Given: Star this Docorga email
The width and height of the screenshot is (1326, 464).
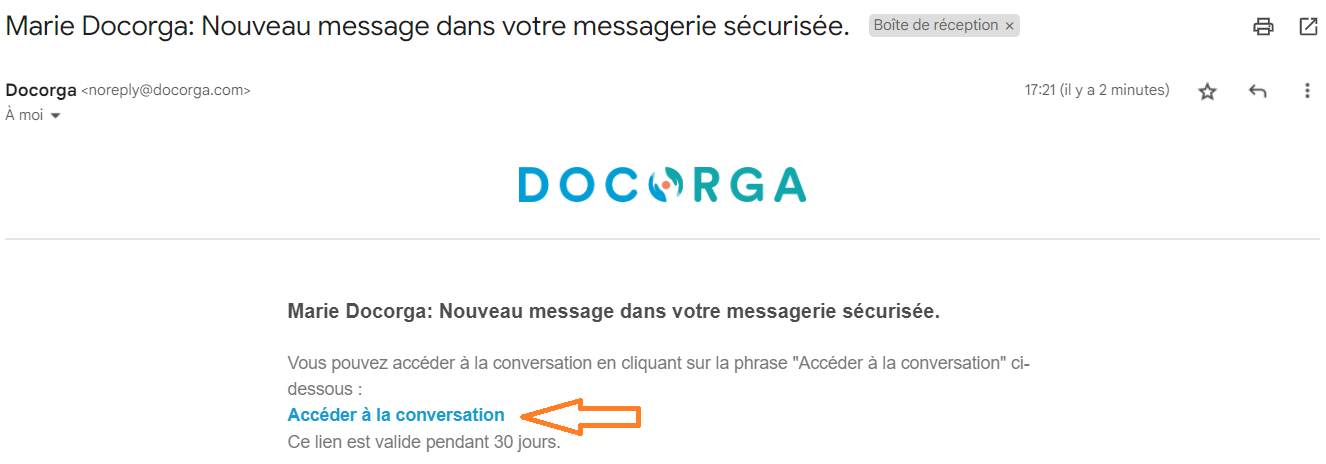Looking at the screenshot, I should [x=1208, y=91].
